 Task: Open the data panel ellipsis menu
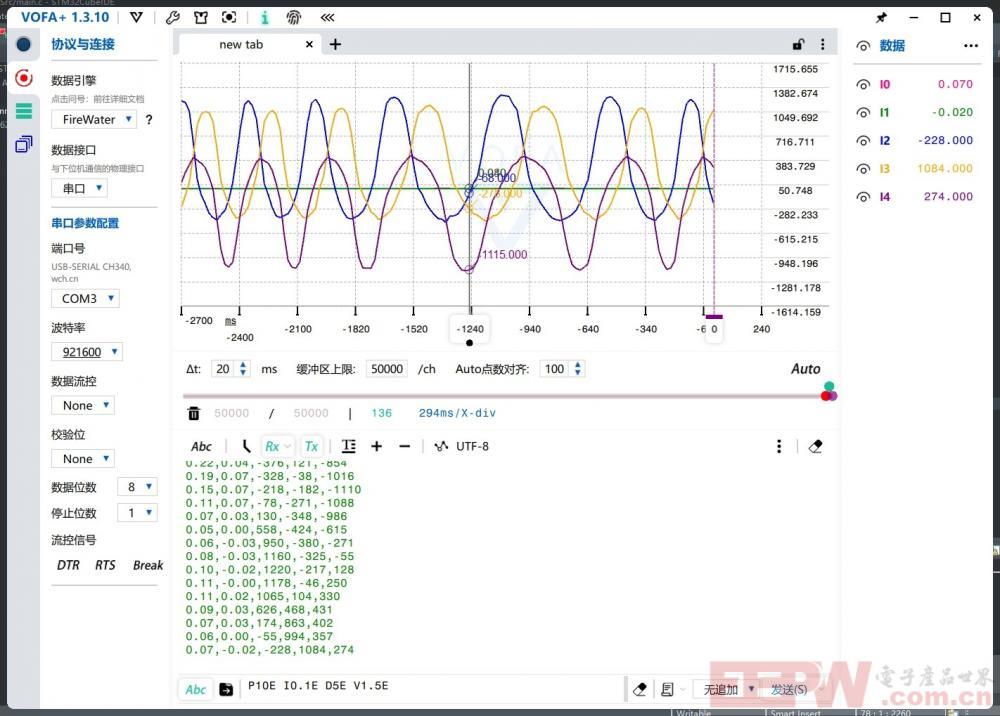971,46
